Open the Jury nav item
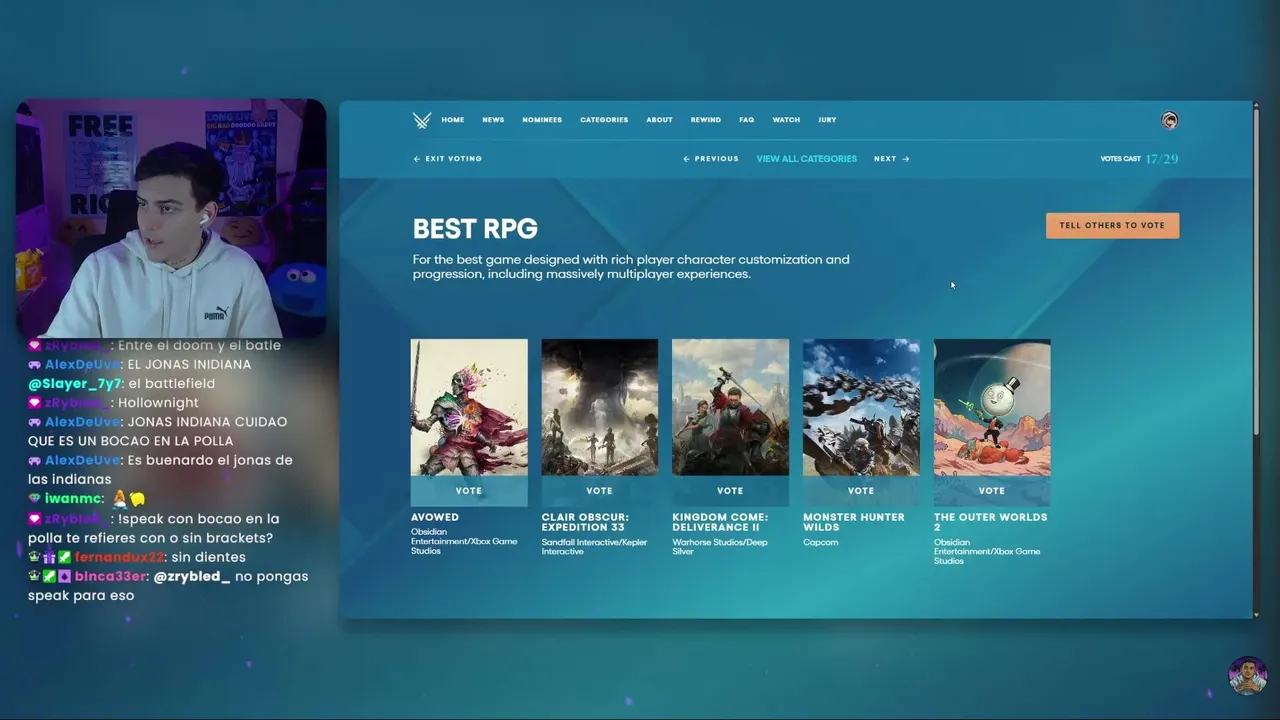The image size is (1280, 720). [x=827, y=120]
